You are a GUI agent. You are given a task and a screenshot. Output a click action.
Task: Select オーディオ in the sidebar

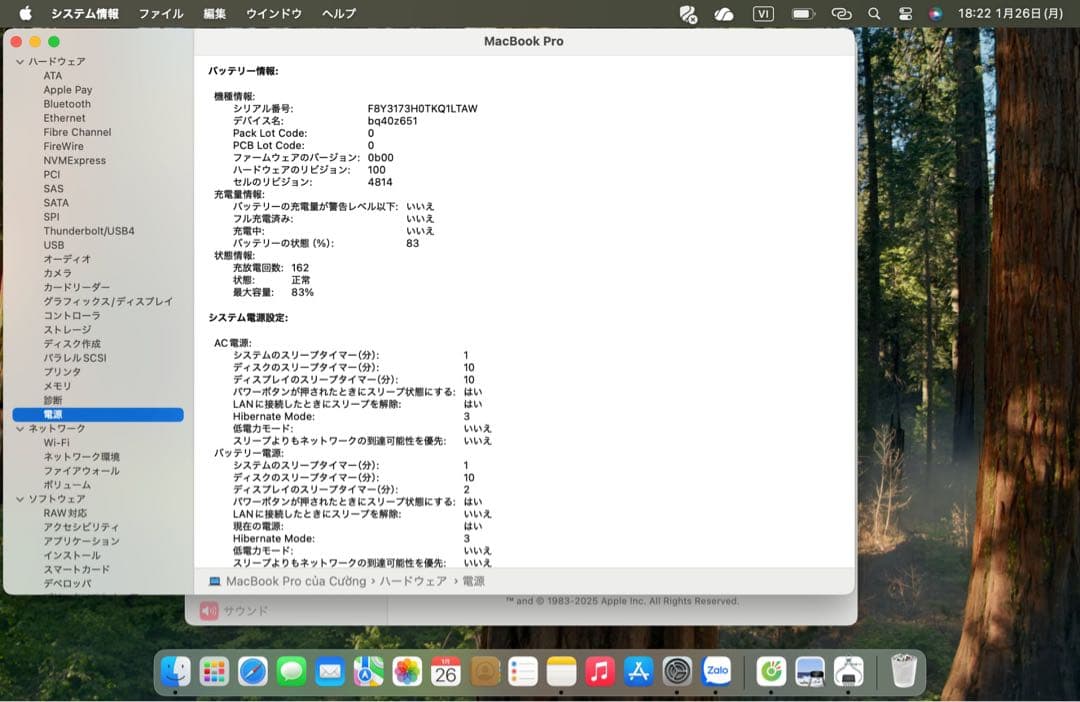pos(67,259)
